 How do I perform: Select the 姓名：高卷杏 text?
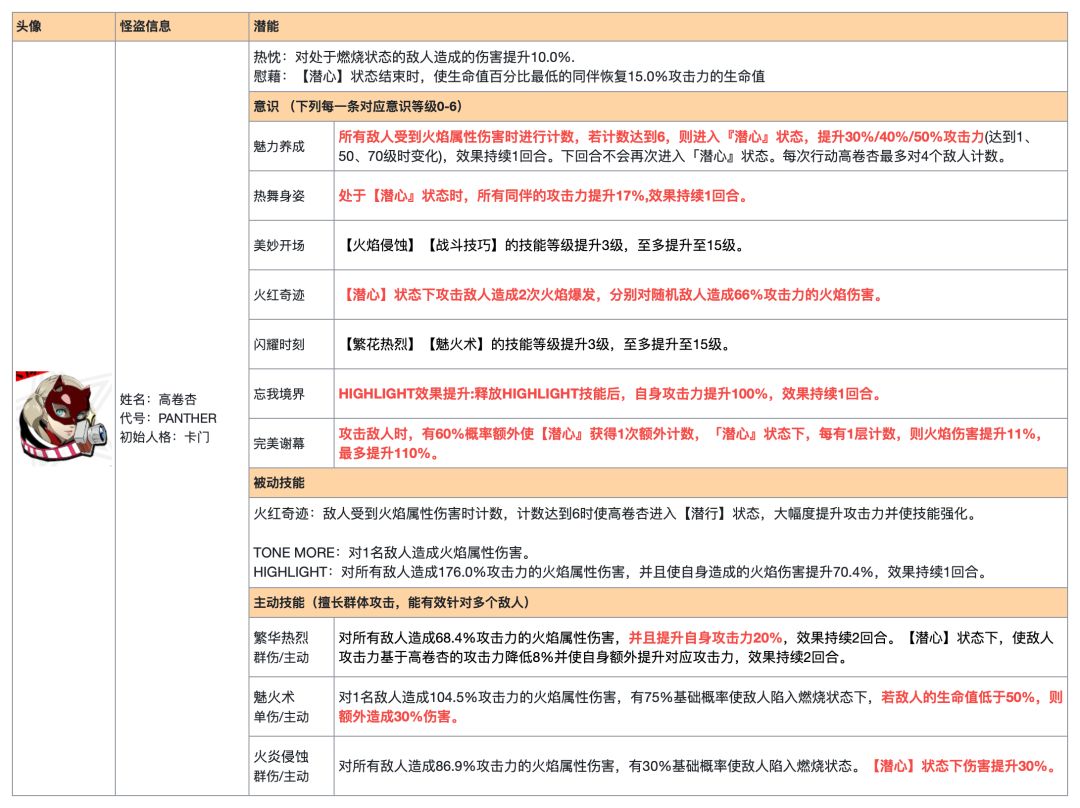click(x=158, y=399)
